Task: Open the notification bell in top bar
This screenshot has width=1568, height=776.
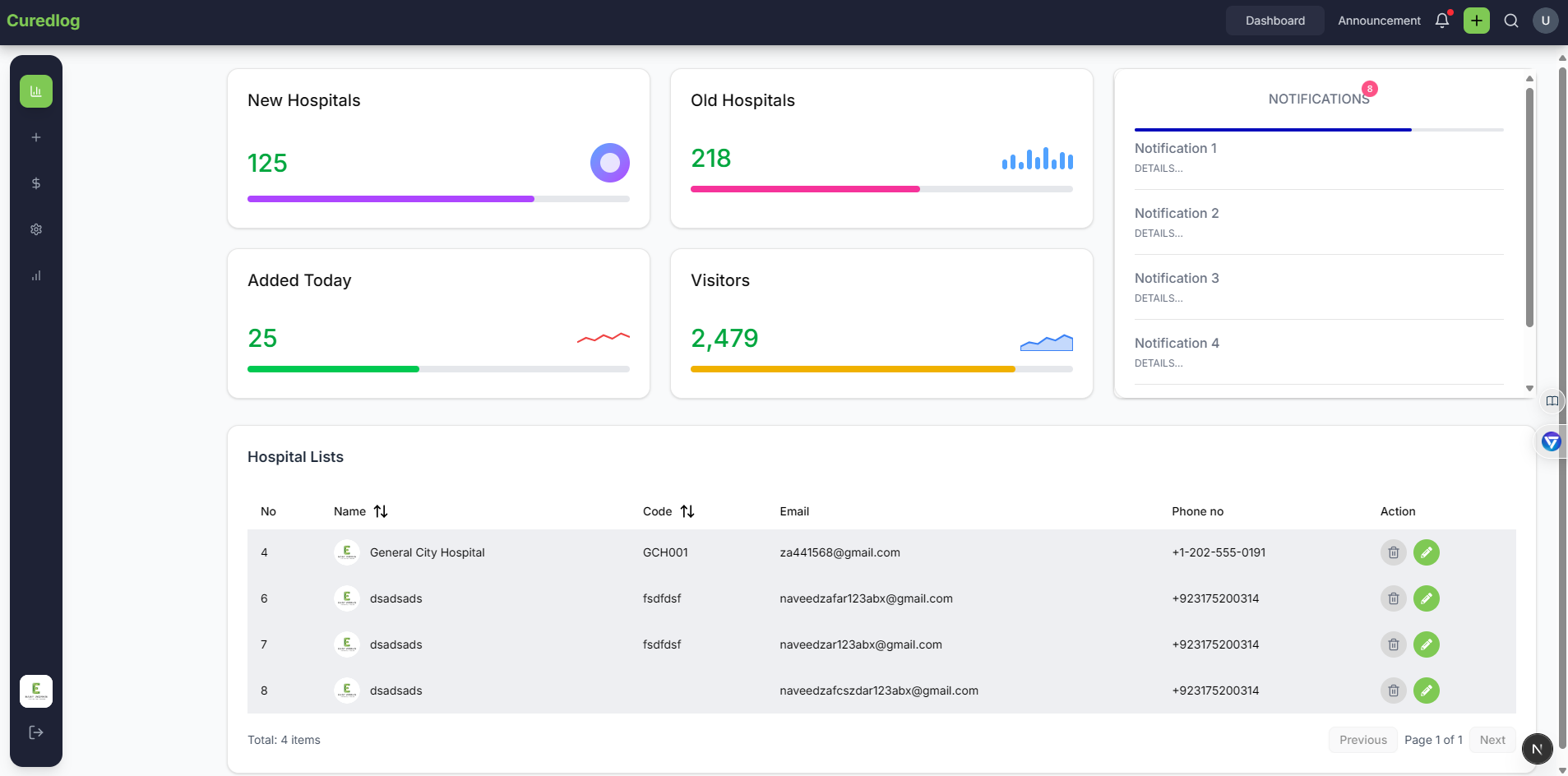Action: pyautogui.click(x=1442, y=21)
